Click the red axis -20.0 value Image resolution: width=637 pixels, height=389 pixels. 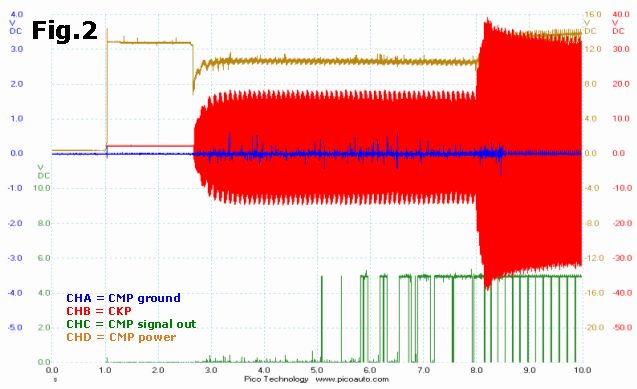pos(622,223)
